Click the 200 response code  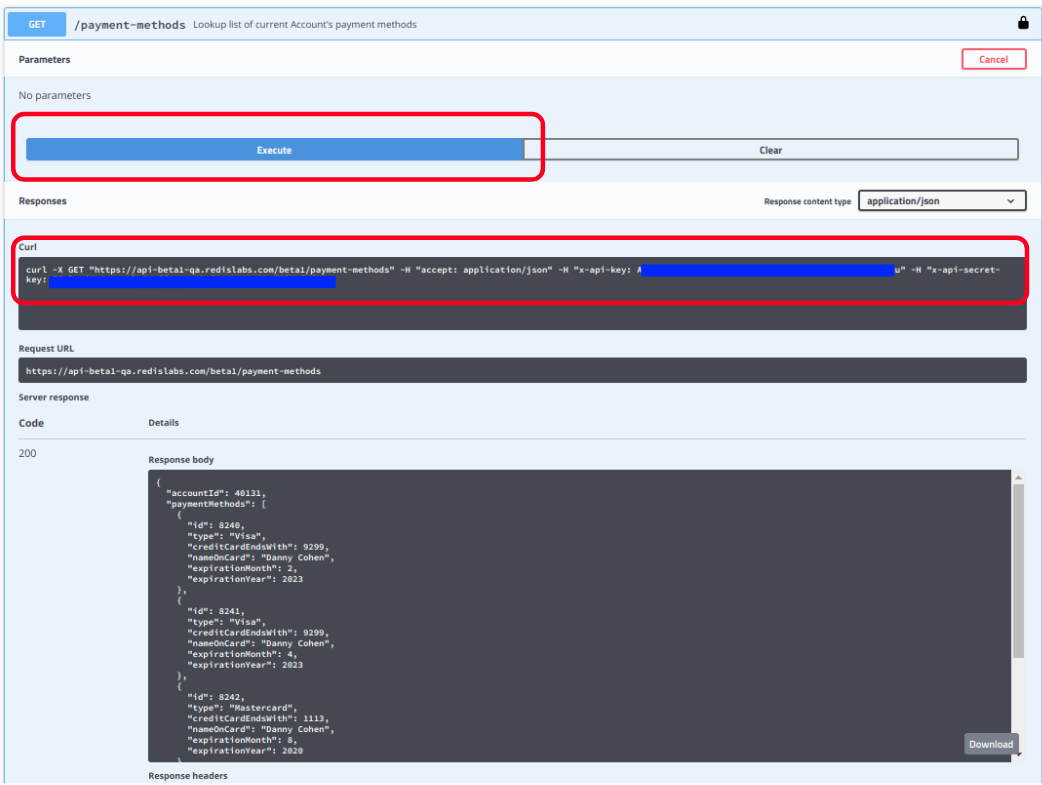pos(28,453)
